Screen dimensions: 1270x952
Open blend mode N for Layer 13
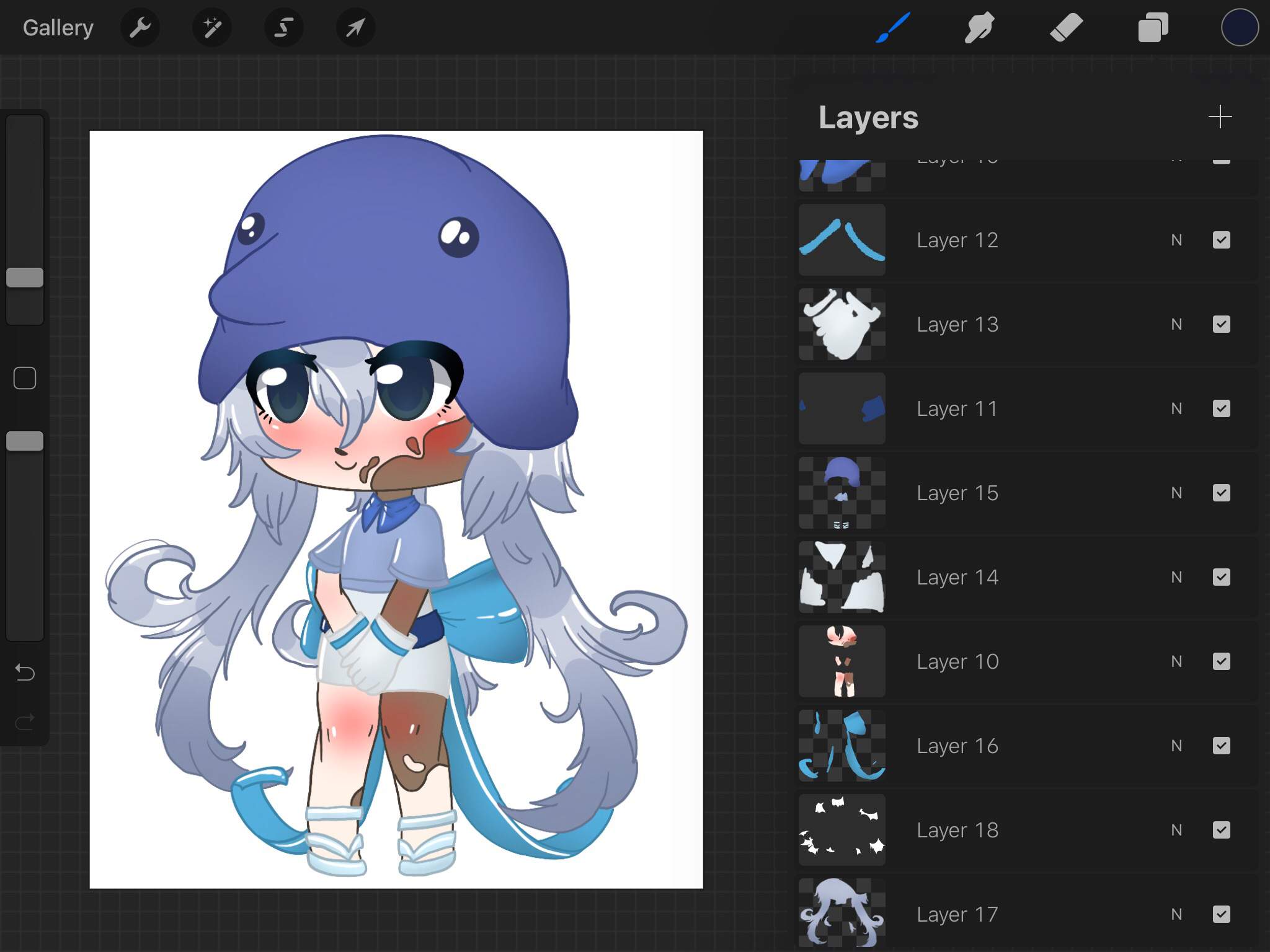click(x=1176, y=324)
